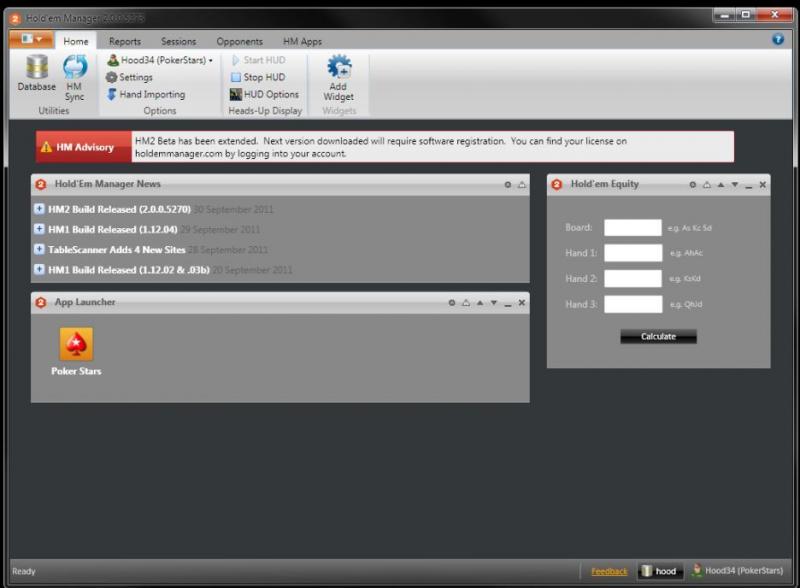The image size is (800, 588).
Task: Click the HM Advisory label
Action: (x=84, y=147)
